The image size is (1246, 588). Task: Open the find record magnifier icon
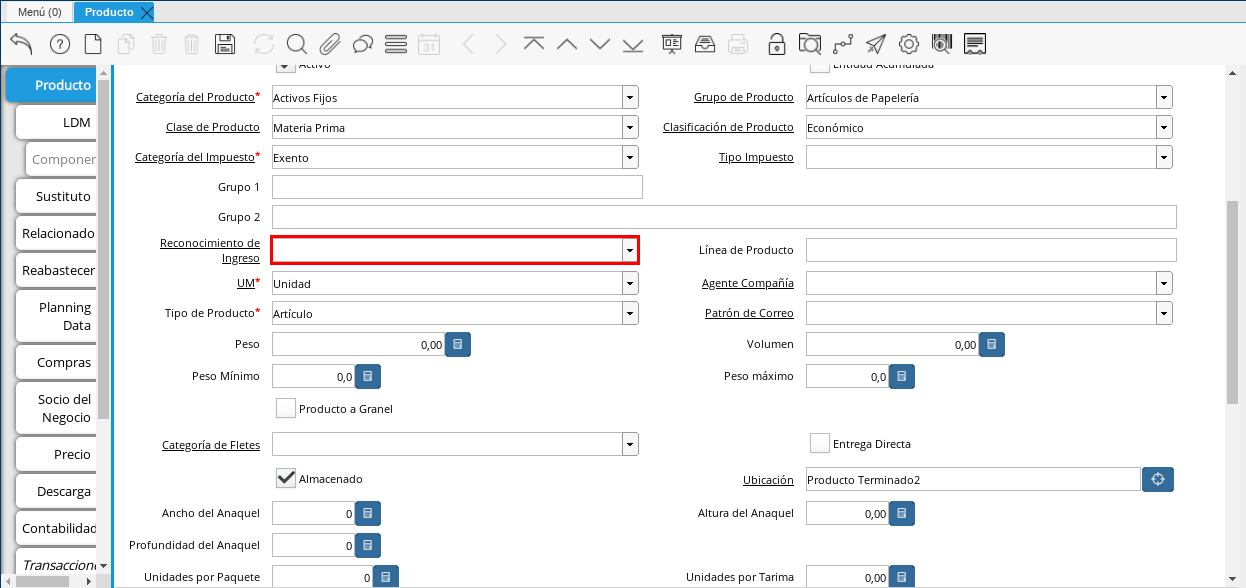(297, 44)
